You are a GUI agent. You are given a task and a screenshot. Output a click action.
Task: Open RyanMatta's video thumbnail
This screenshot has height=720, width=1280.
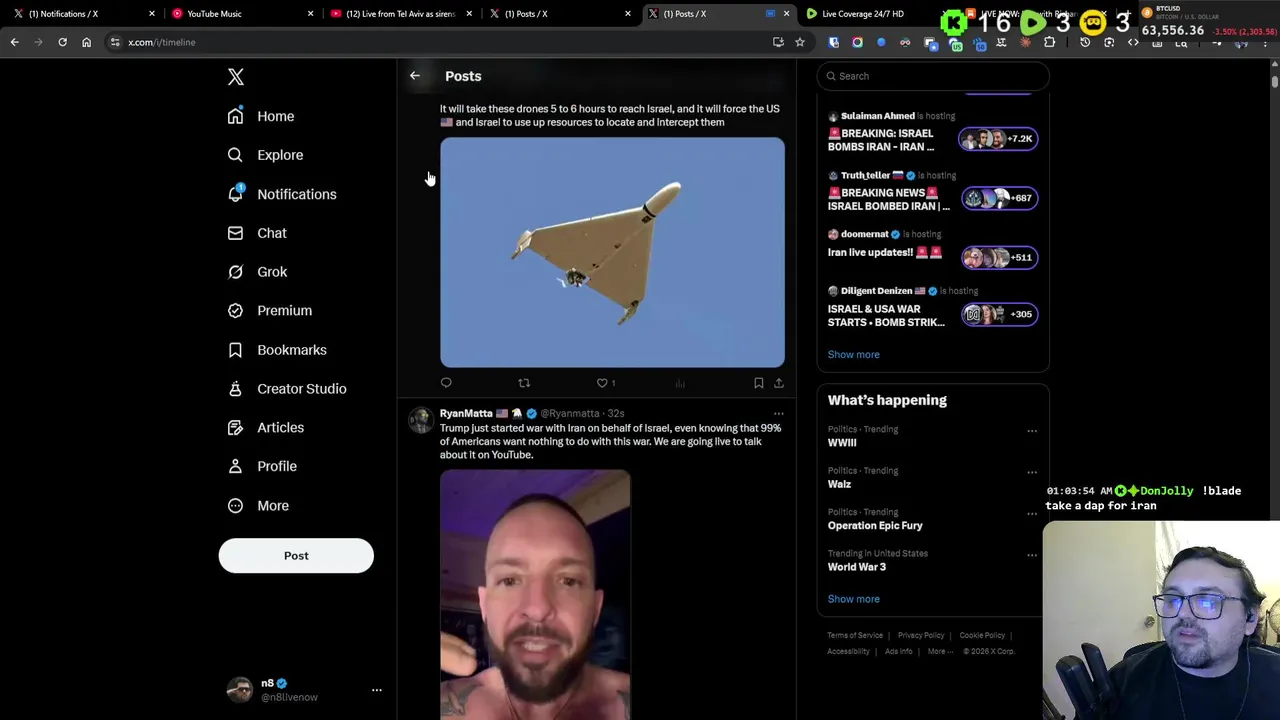pos(535,594)
